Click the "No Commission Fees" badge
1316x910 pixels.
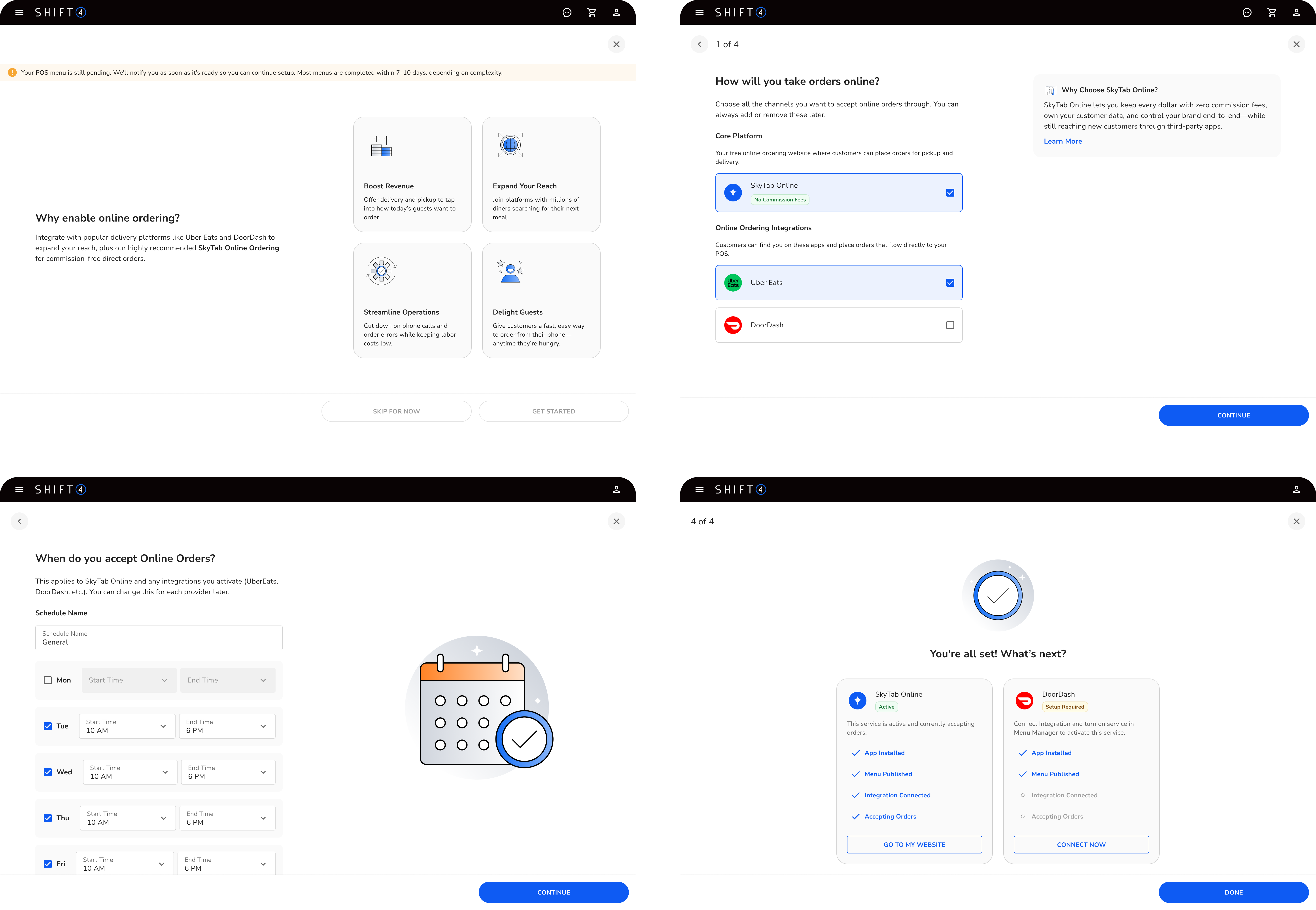point(780,200)
